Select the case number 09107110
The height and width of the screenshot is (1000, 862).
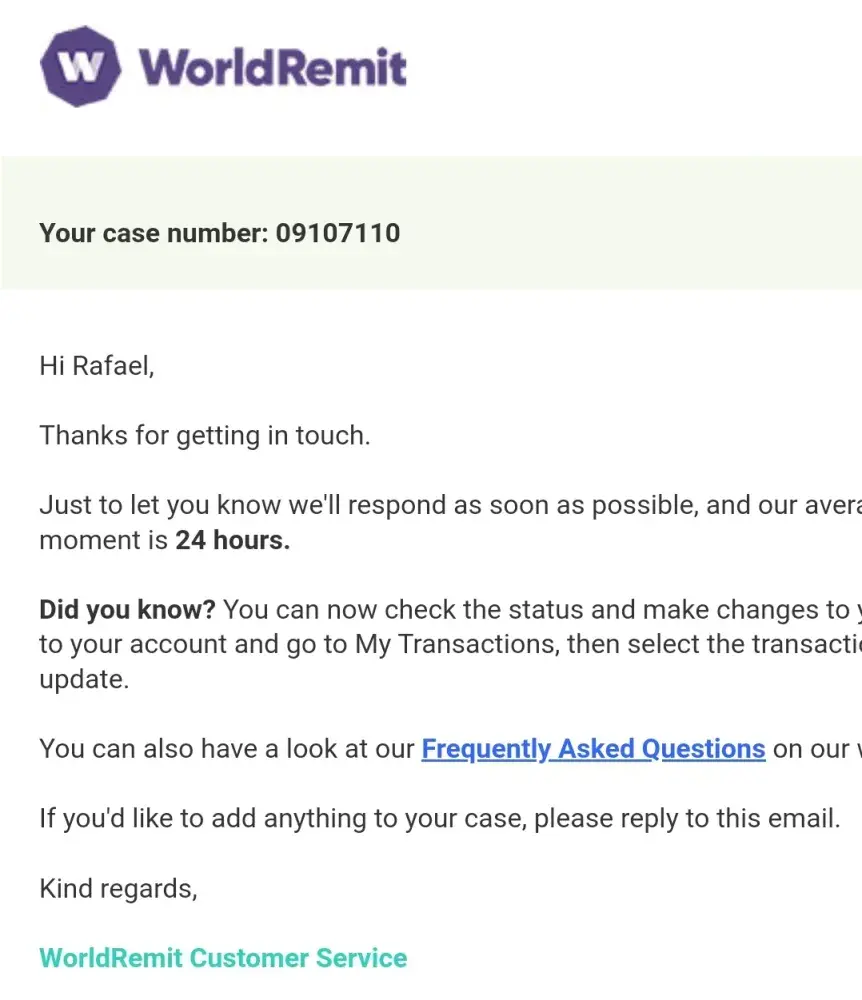click(x=338, y=234)
